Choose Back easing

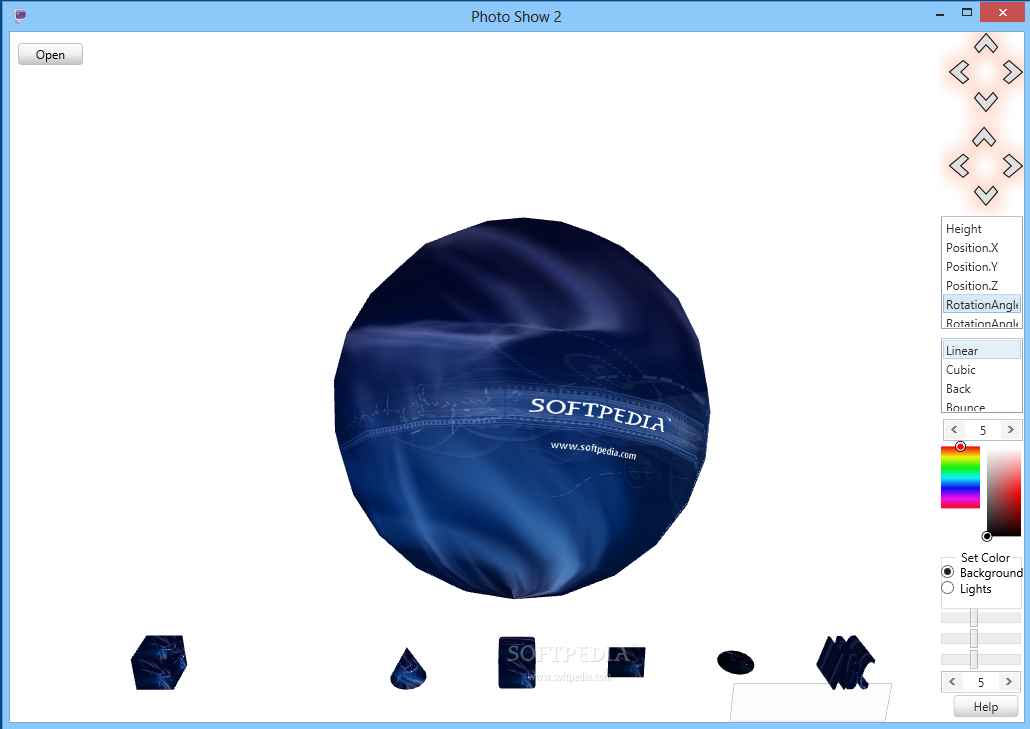pyautogui.click(x=981, y=389)
